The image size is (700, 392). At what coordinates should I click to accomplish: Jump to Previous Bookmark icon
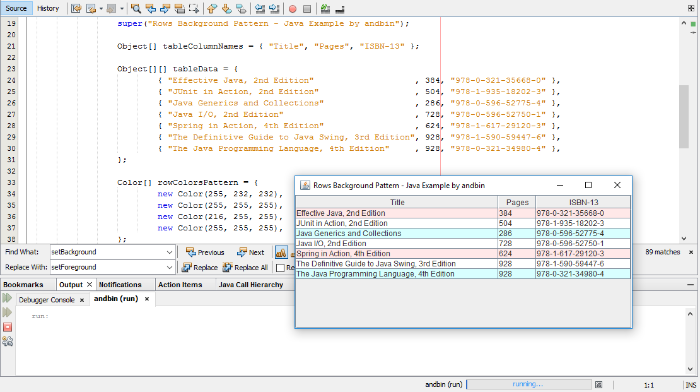212,8
